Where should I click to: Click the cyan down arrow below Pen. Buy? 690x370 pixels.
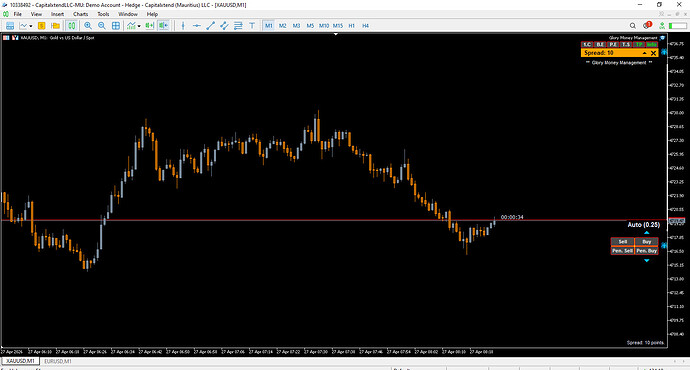pos(646,260)
